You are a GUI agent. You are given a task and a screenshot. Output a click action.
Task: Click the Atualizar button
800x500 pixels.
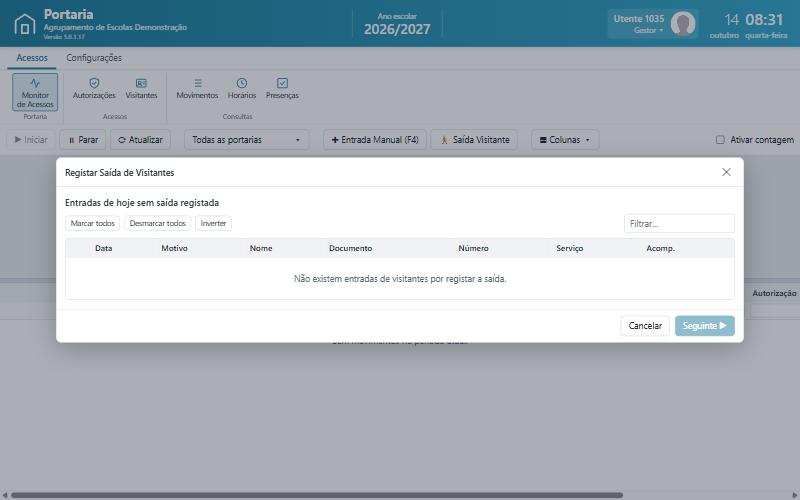click(x=140, y=139)
